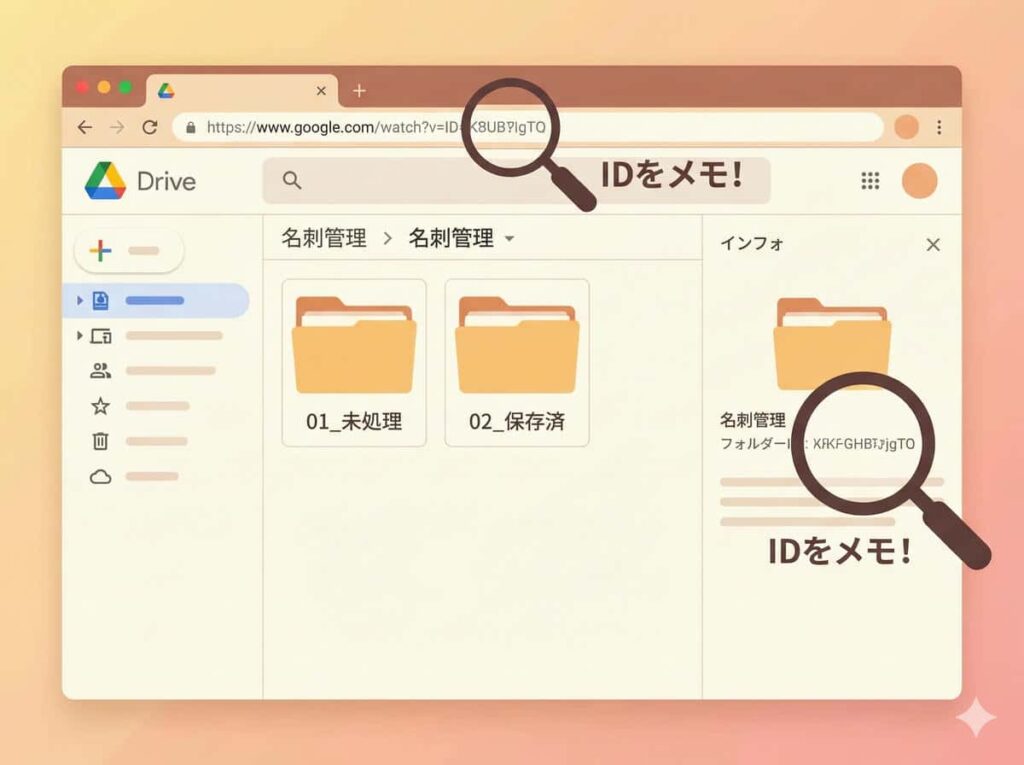1024x765 pixels.
Task: Open the Google apps grid
Action: 870,180
